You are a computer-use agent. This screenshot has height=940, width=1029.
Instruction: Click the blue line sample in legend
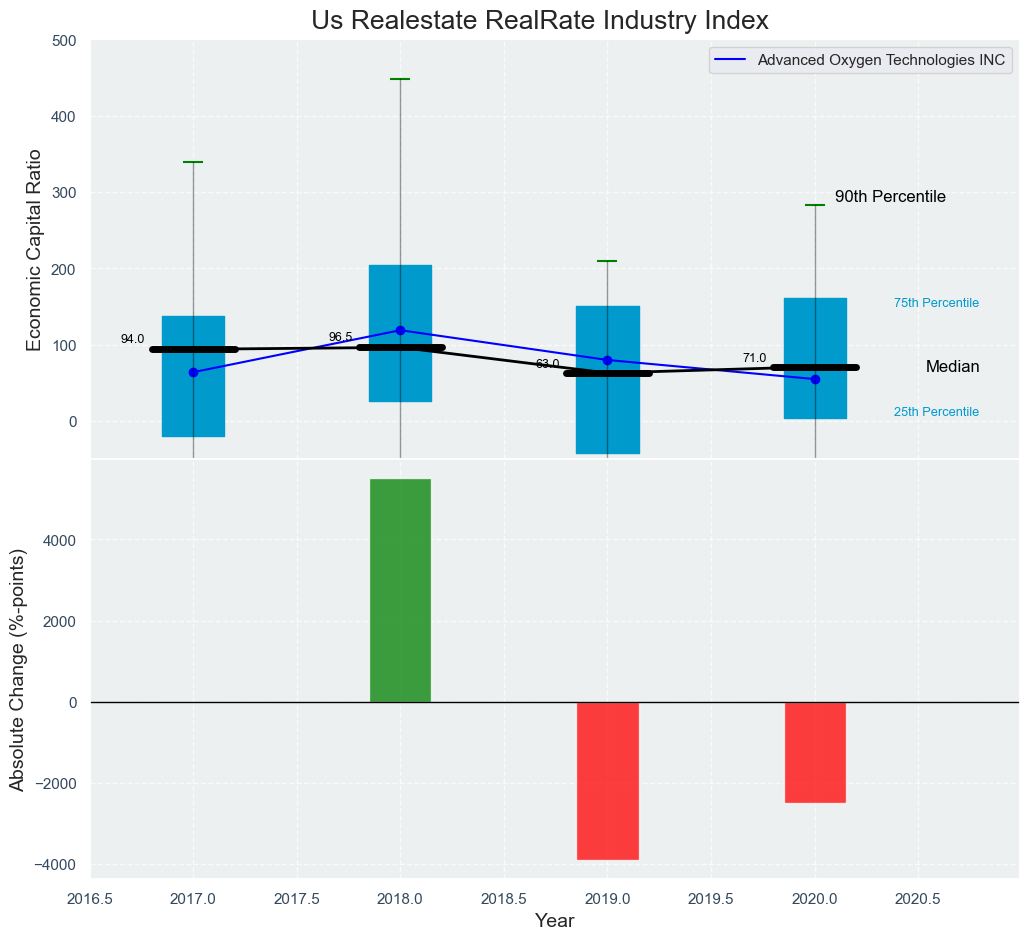pyautogui.click(x=732, y=60)
